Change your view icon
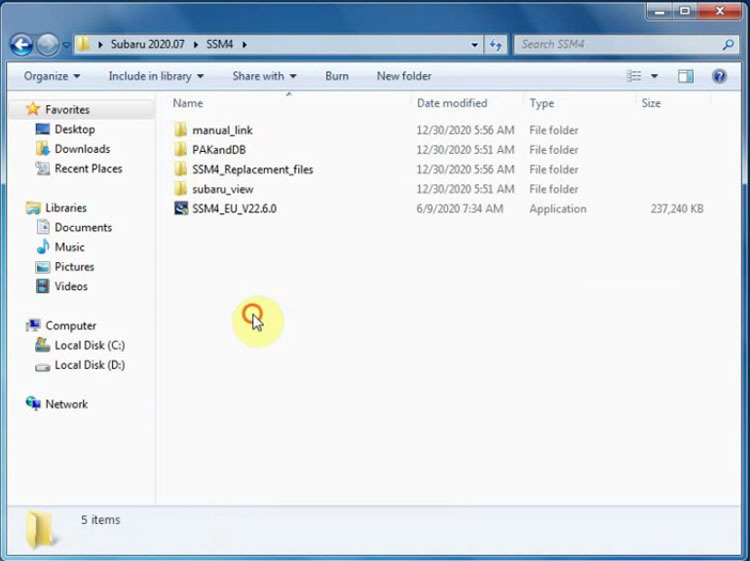The image size is (750, 561). tap(634, 76)
